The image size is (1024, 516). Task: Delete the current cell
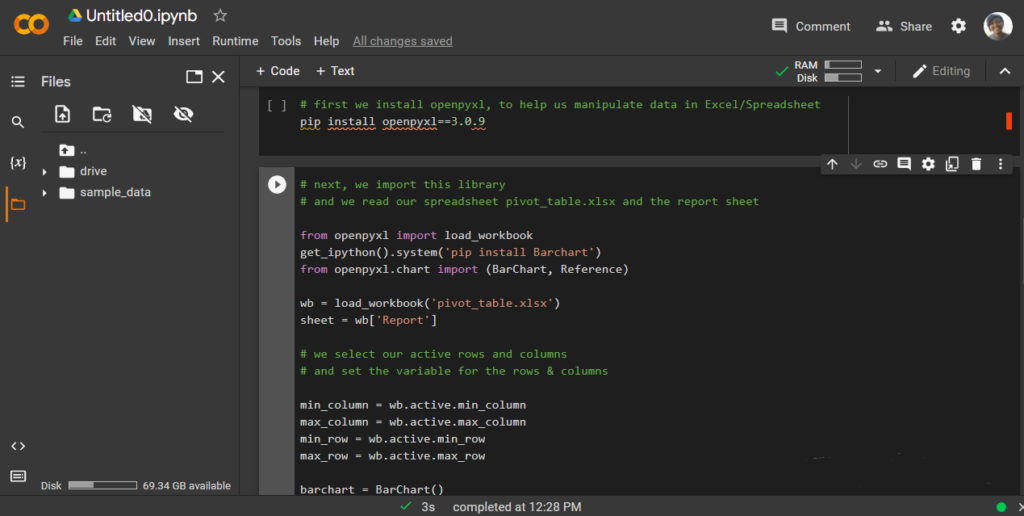(x=976, y=164)
